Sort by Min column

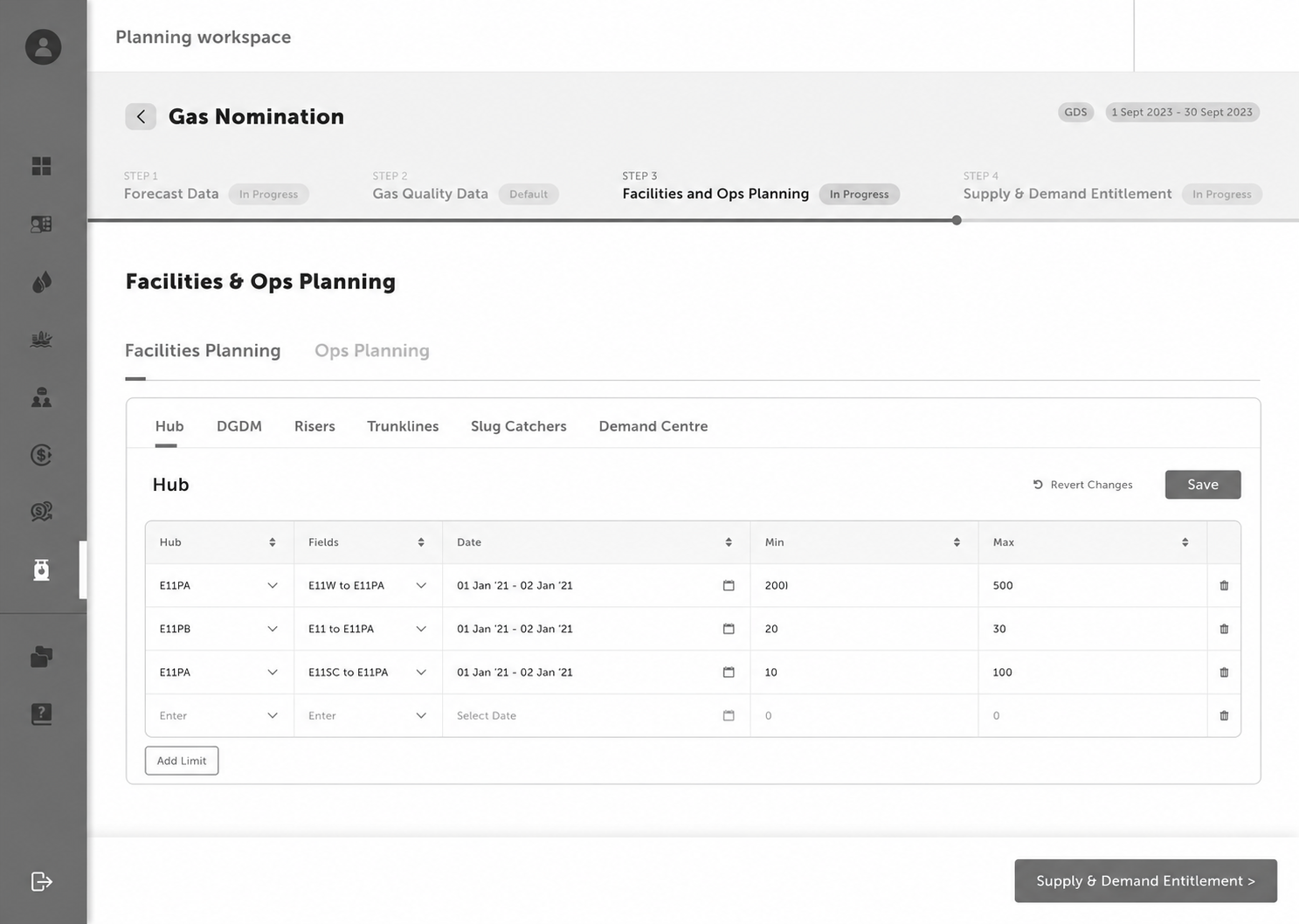click(x=957, y=542)
